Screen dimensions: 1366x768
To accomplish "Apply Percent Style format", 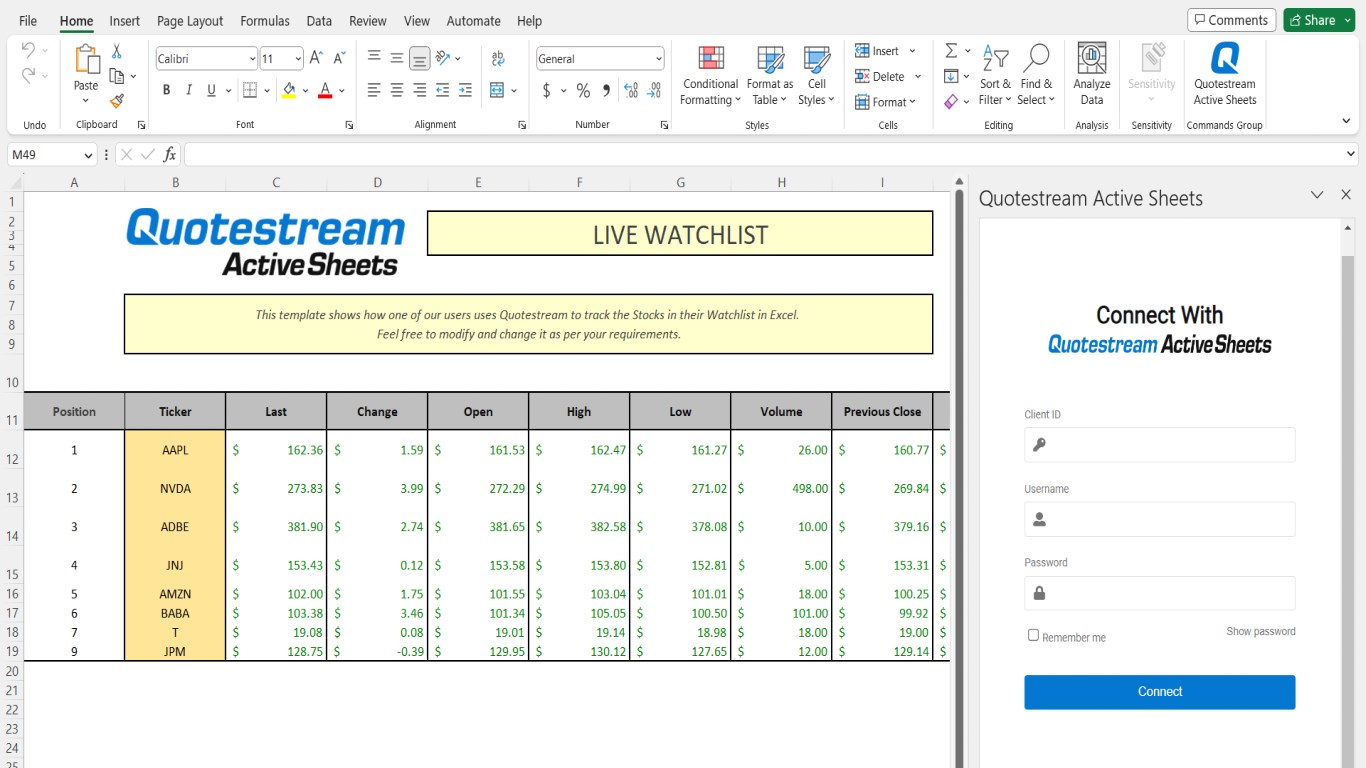I will click(583, 90).
